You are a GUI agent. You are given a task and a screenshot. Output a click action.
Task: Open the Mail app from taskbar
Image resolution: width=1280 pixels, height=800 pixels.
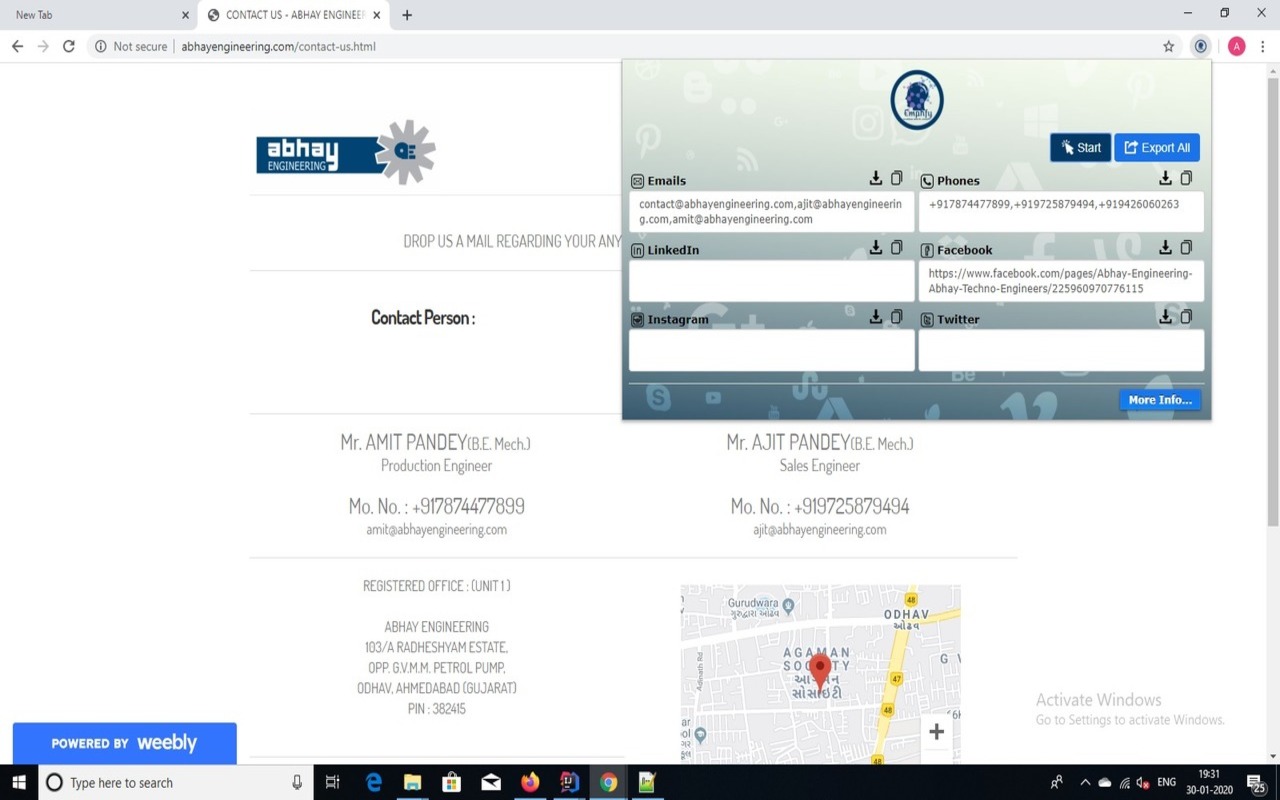[x=491, y=782]
